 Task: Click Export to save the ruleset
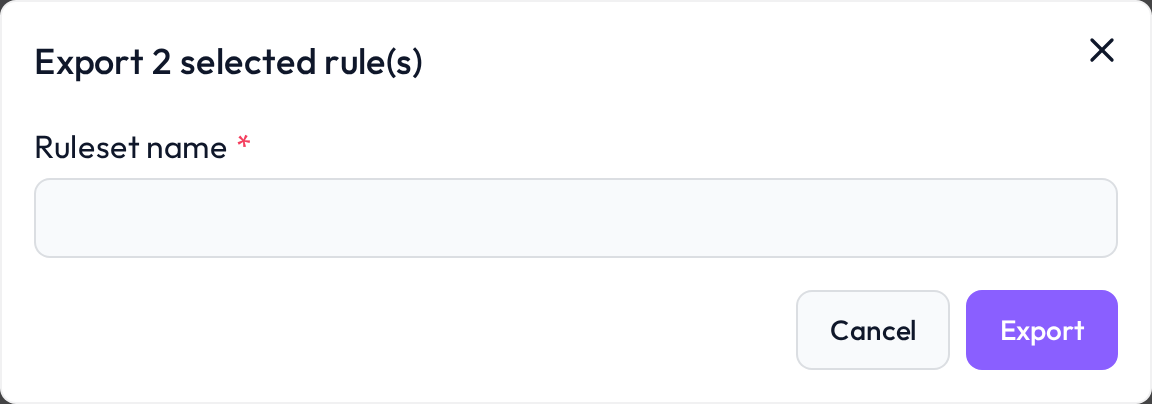[1042, 330]
